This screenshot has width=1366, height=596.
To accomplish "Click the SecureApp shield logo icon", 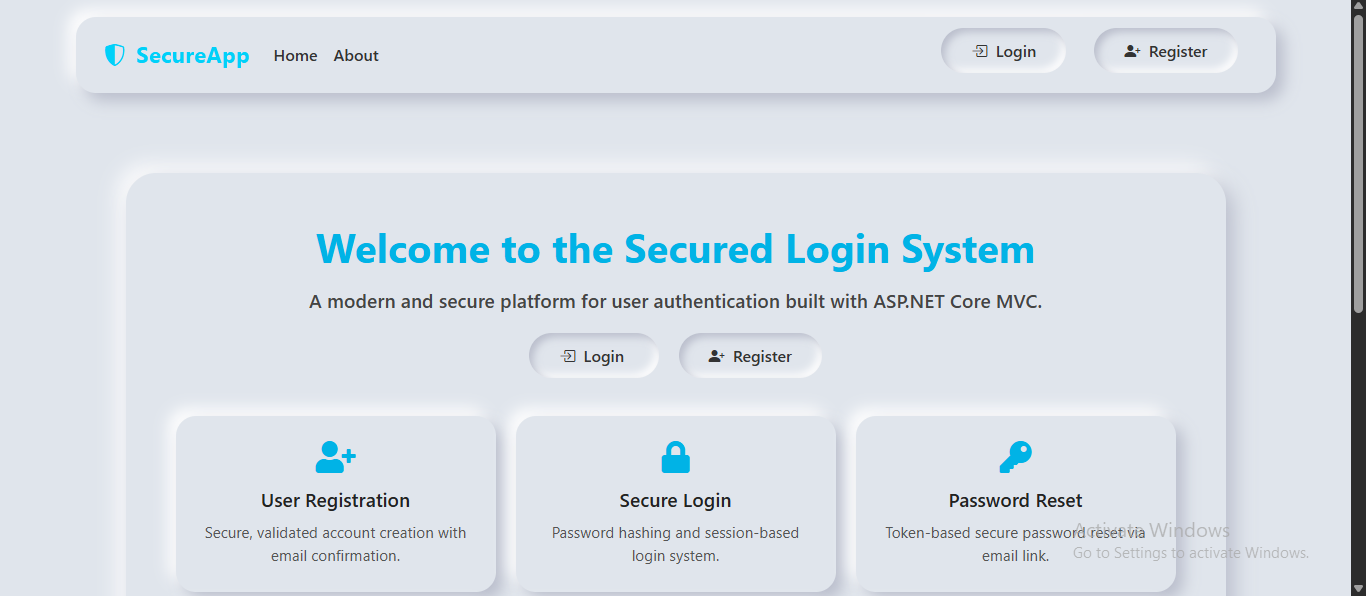I will coord(115,55).
